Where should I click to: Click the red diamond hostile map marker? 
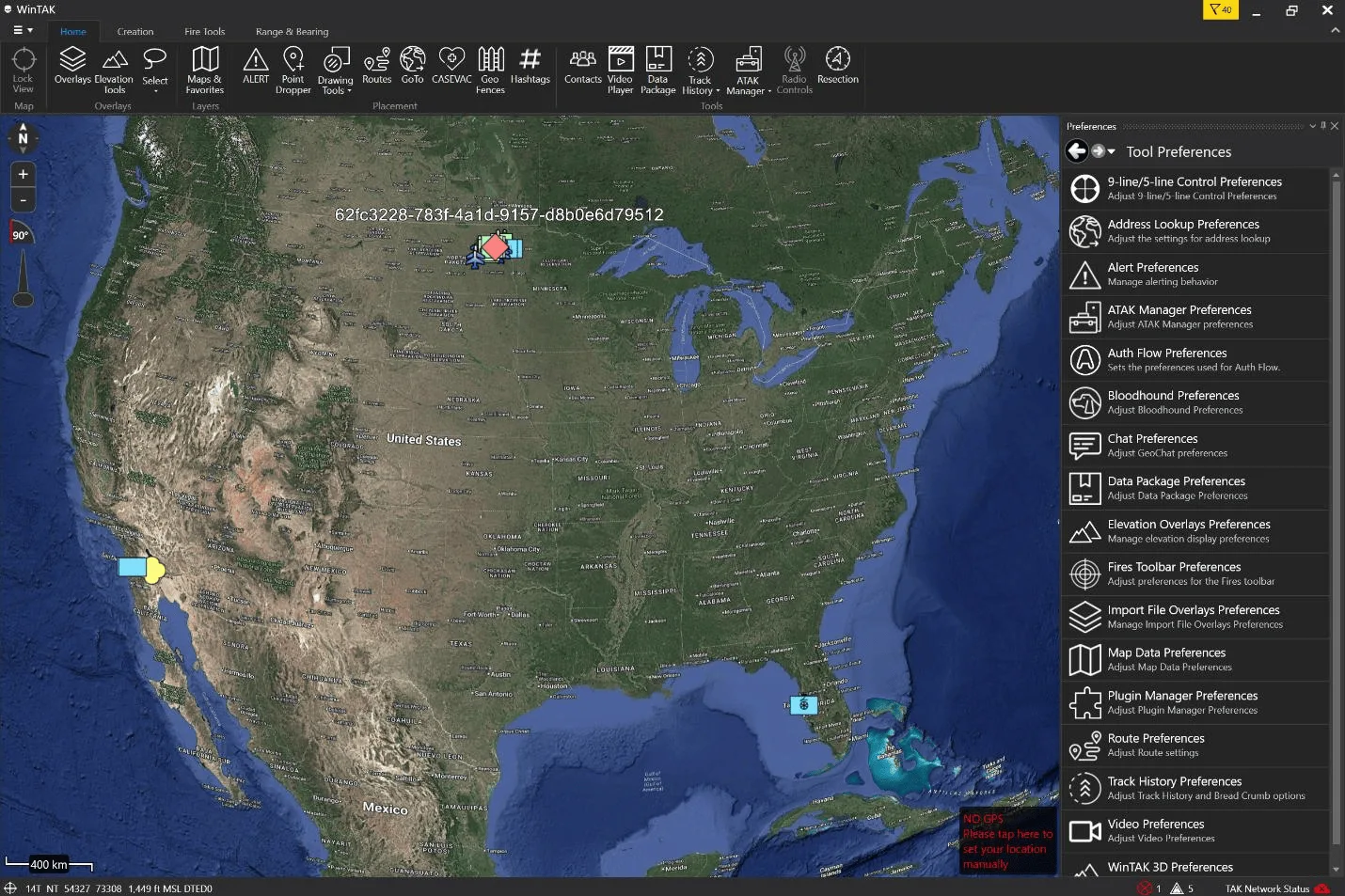495,247
